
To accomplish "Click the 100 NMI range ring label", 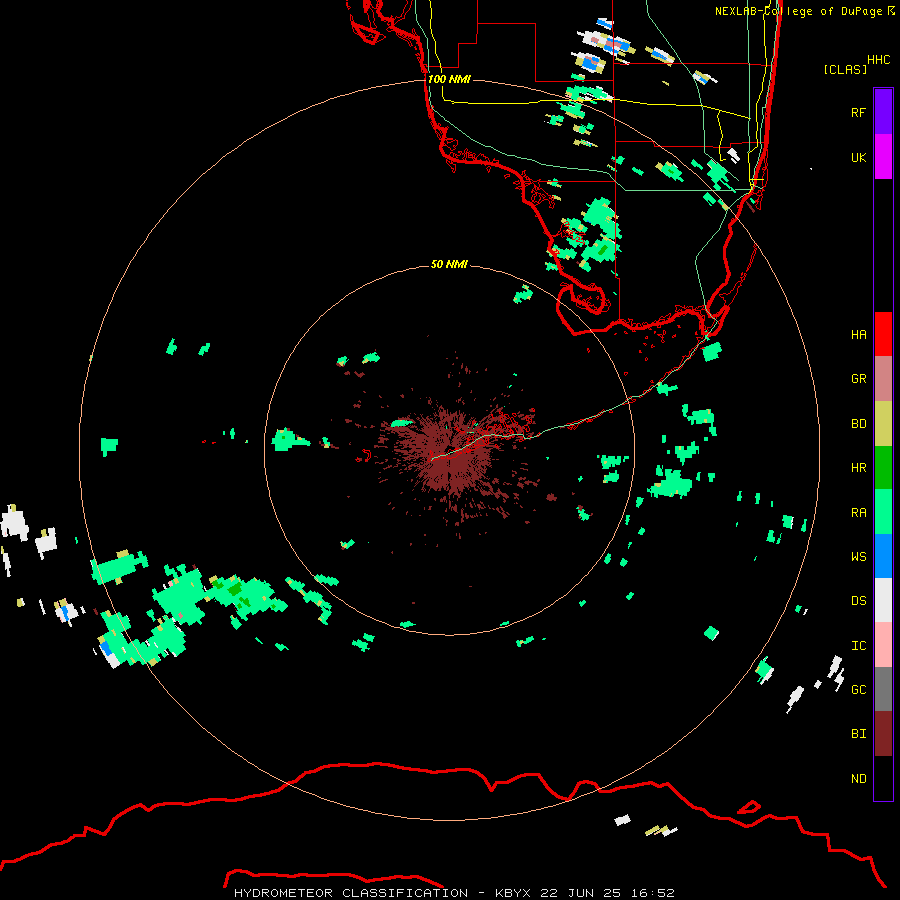I will tap(449, 79).
